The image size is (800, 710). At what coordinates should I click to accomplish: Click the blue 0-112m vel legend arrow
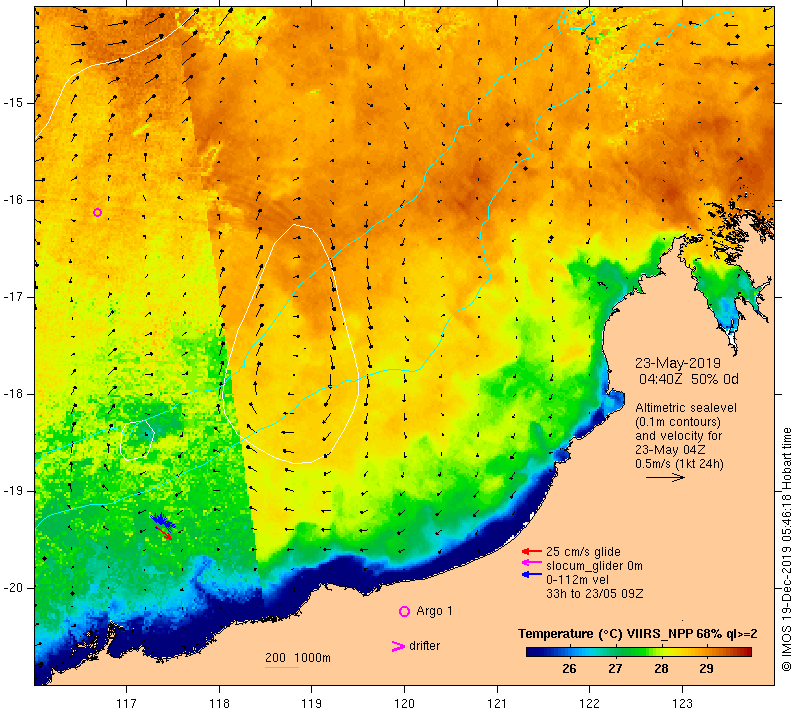532,575
